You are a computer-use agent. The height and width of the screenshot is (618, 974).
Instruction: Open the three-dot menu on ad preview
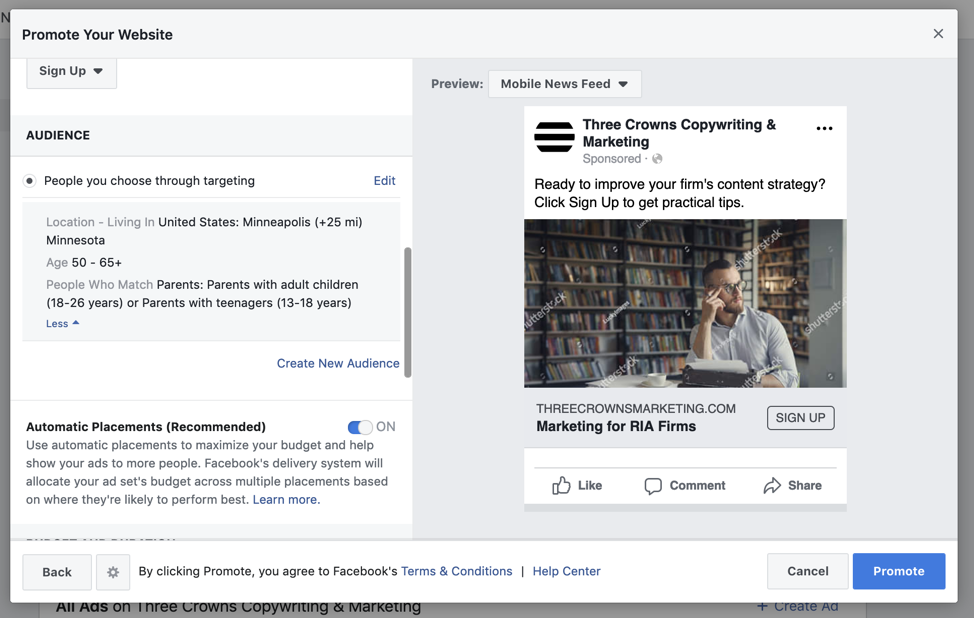point(824,129)
